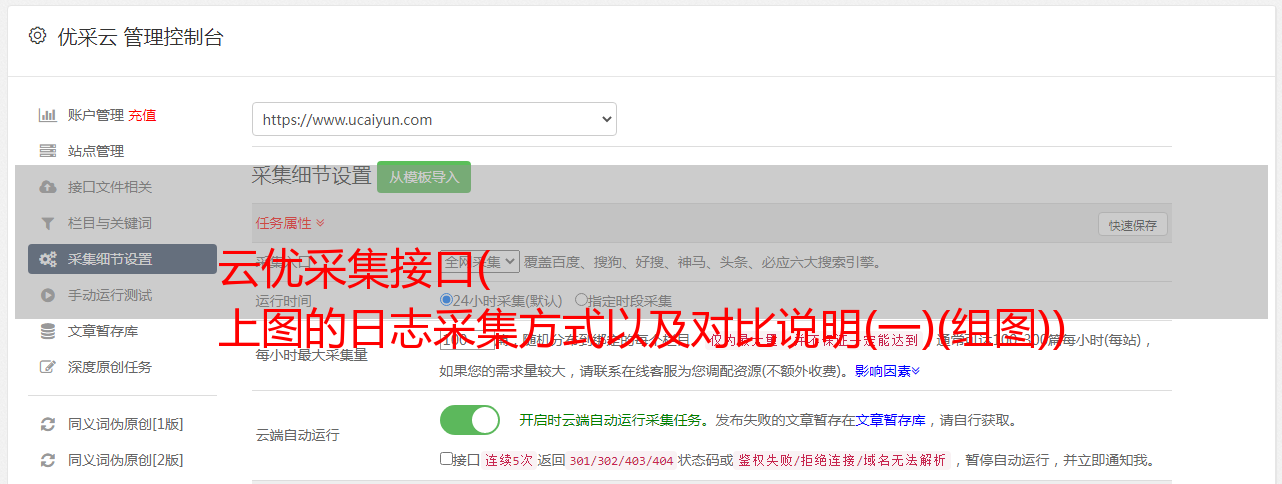The width and height of the screenshot is (1282, 484).
Task: Collapse the 任务属性 section chevron
Action: pos(320,223)
